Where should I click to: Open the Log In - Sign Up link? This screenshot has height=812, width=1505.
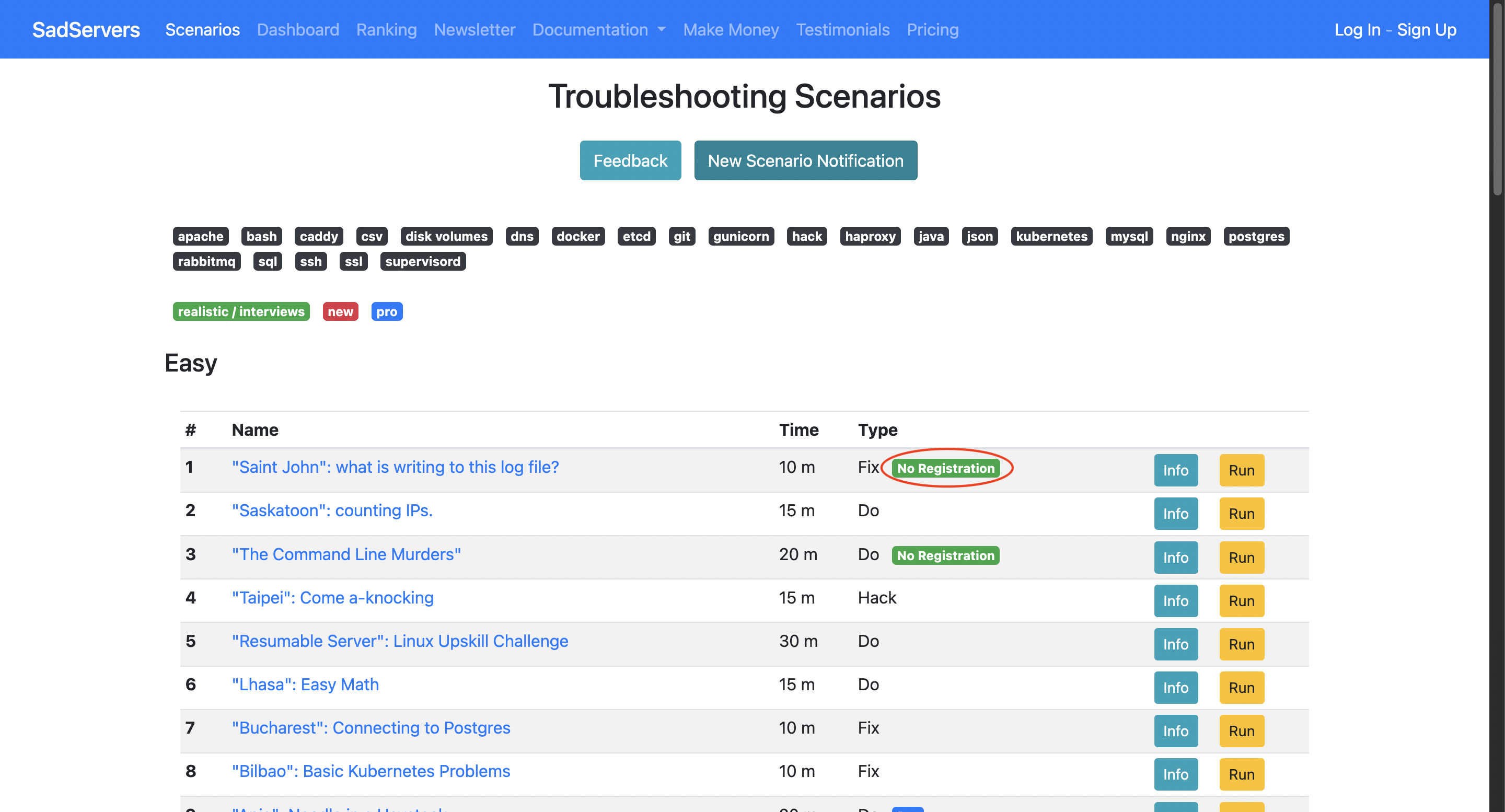[1395, 30]
